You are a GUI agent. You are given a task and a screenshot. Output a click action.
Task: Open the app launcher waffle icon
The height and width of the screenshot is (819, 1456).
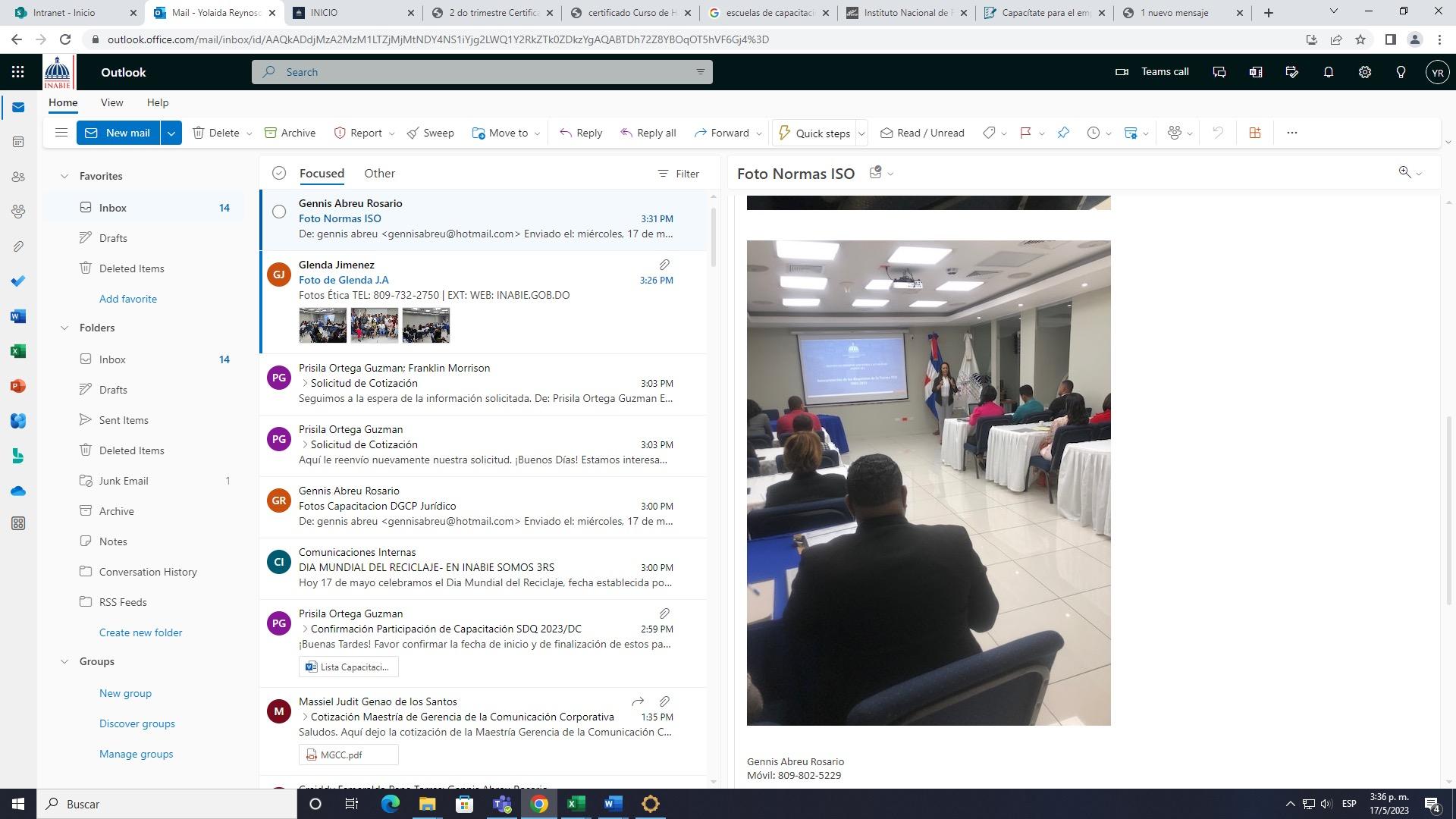(18, 72)
